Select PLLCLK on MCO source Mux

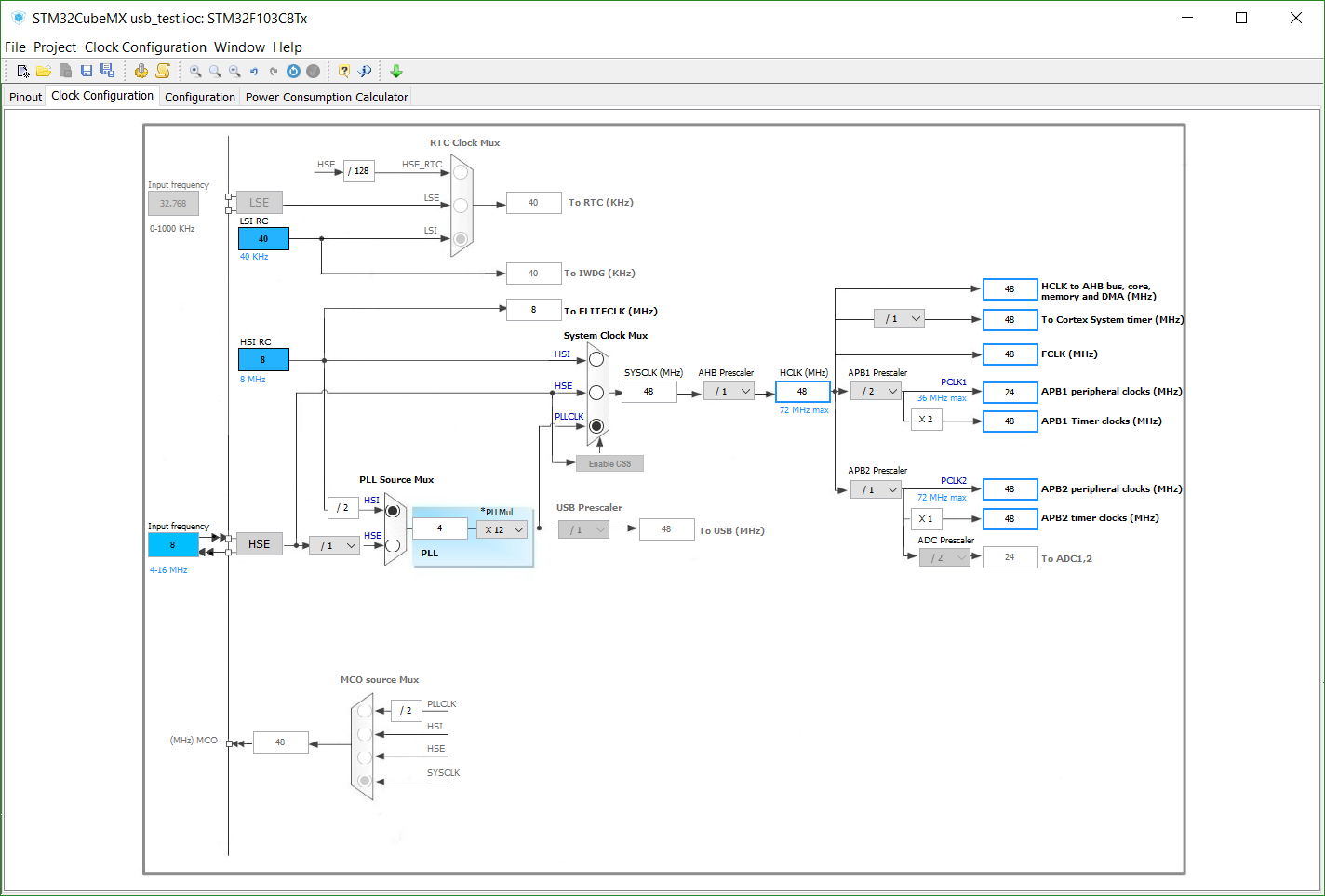pyautogui.click(x=364, y=711)
